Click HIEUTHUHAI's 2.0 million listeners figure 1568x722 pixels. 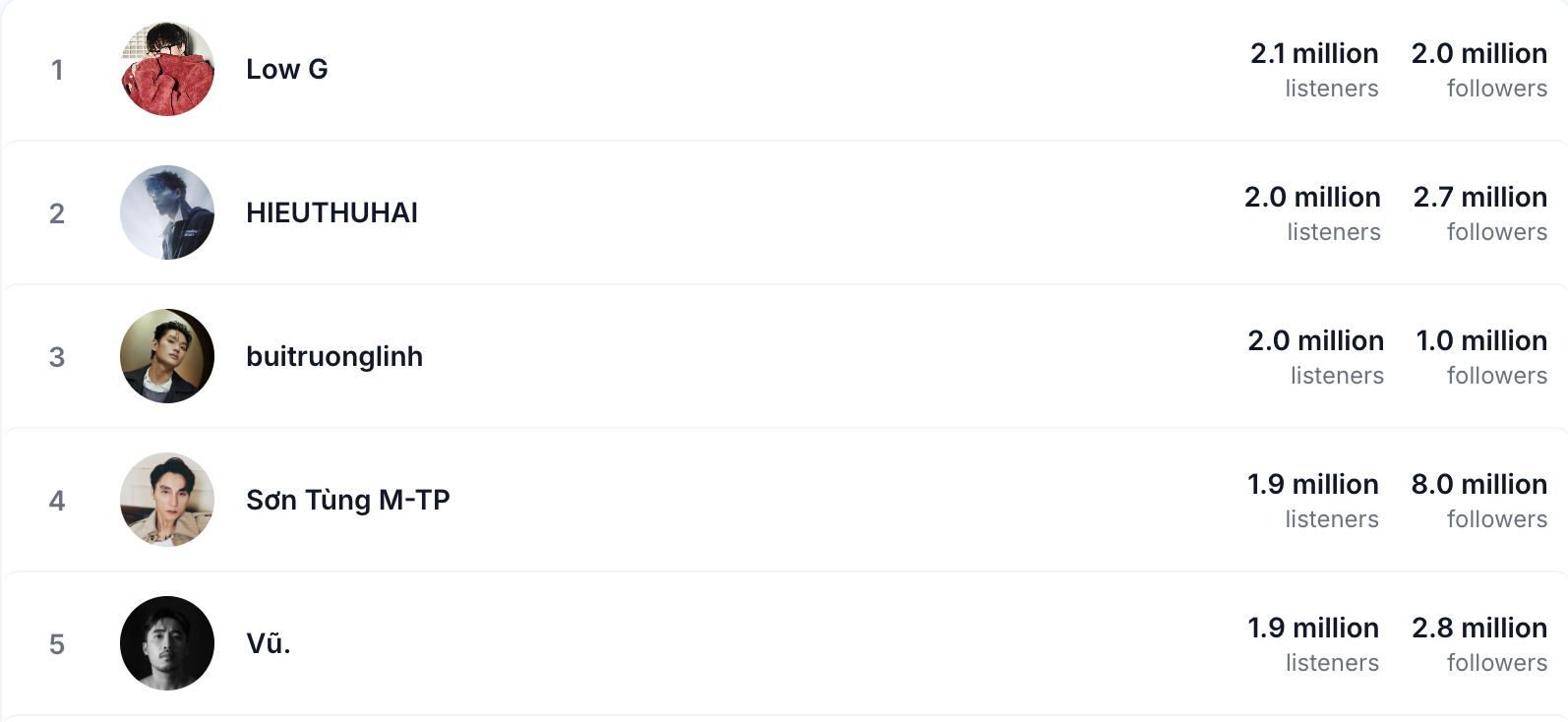(1312, 198)
